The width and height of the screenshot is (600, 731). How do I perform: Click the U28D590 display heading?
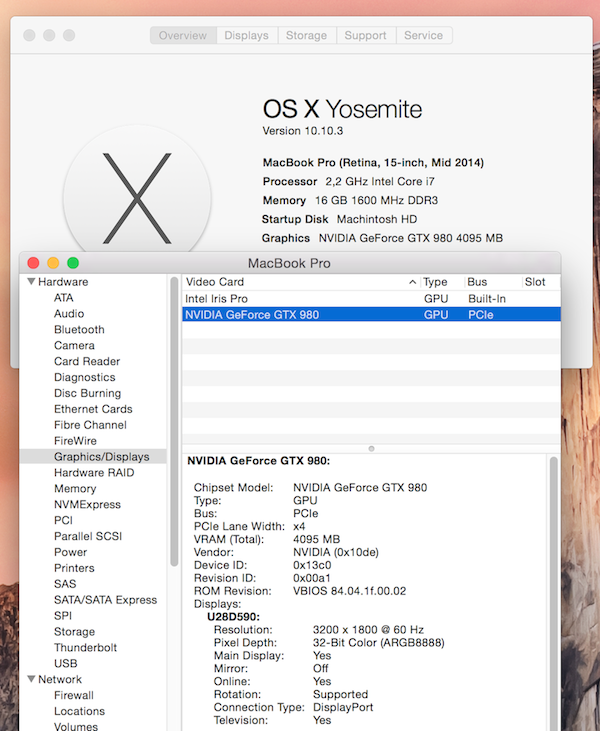[x=234, y=617]
